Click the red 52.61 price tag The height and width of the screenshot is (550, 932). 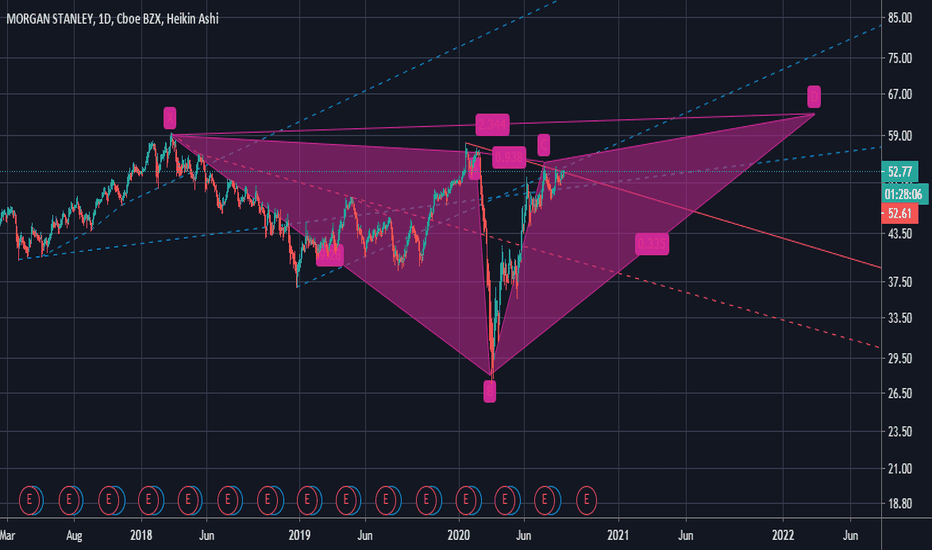(900, 213)
